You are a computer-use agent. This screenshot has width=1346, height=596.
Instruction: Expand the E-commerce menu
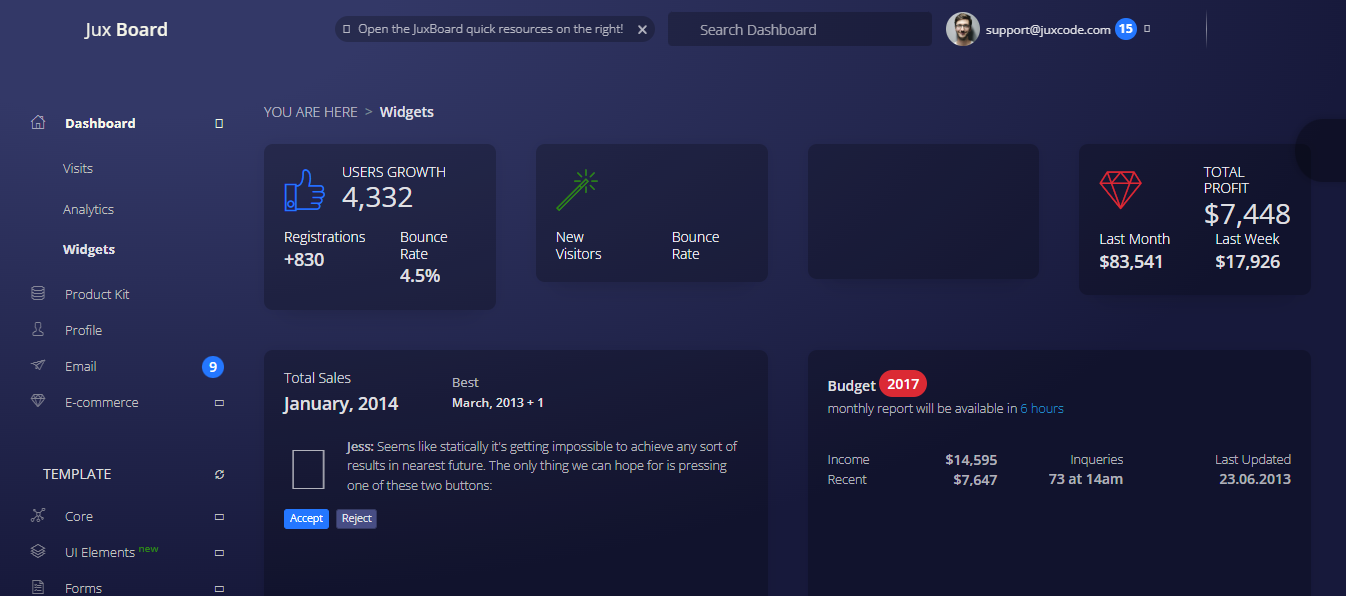coord(219,403)
